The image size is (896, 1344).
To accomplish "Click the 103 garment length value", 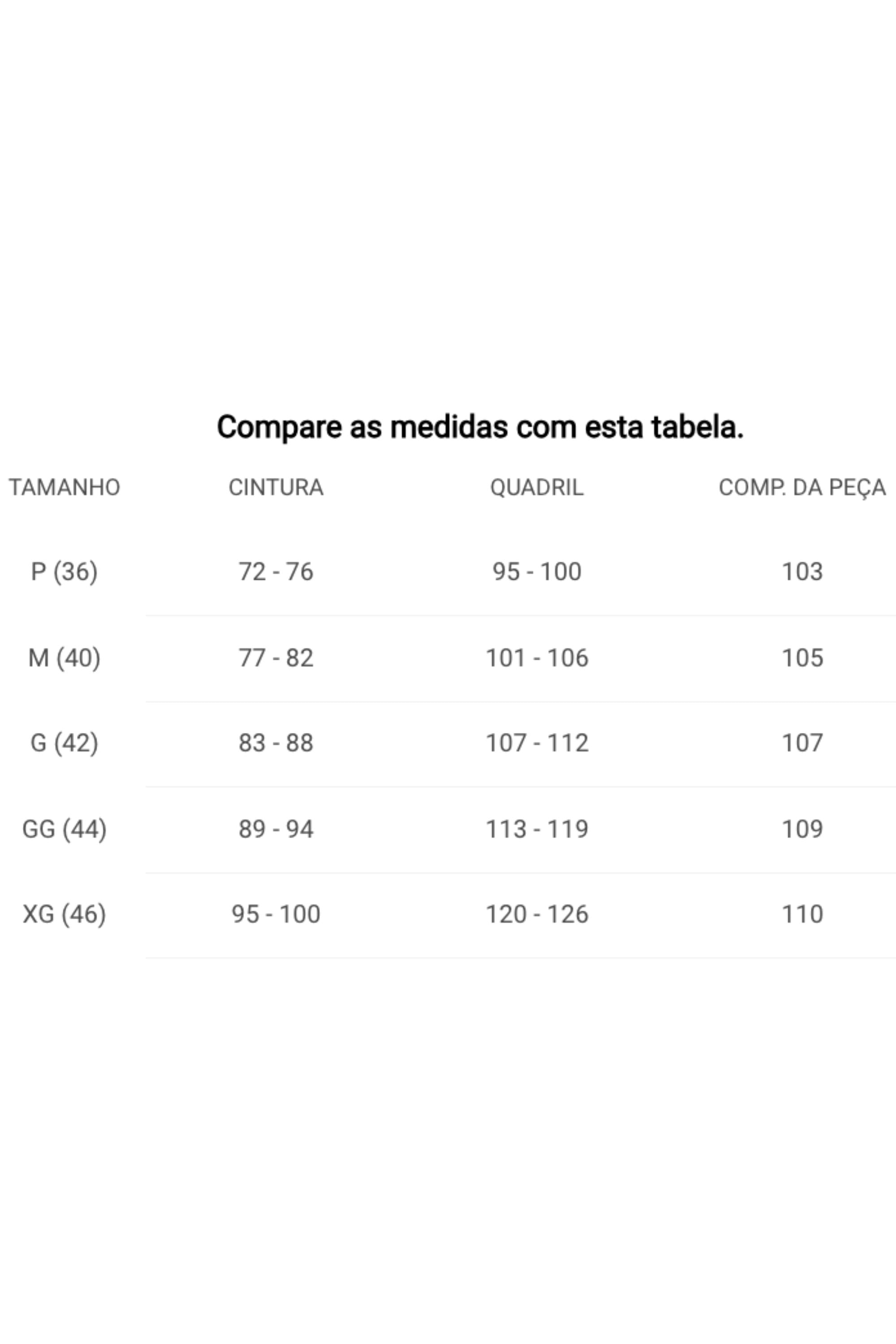I will click(802, 572).
